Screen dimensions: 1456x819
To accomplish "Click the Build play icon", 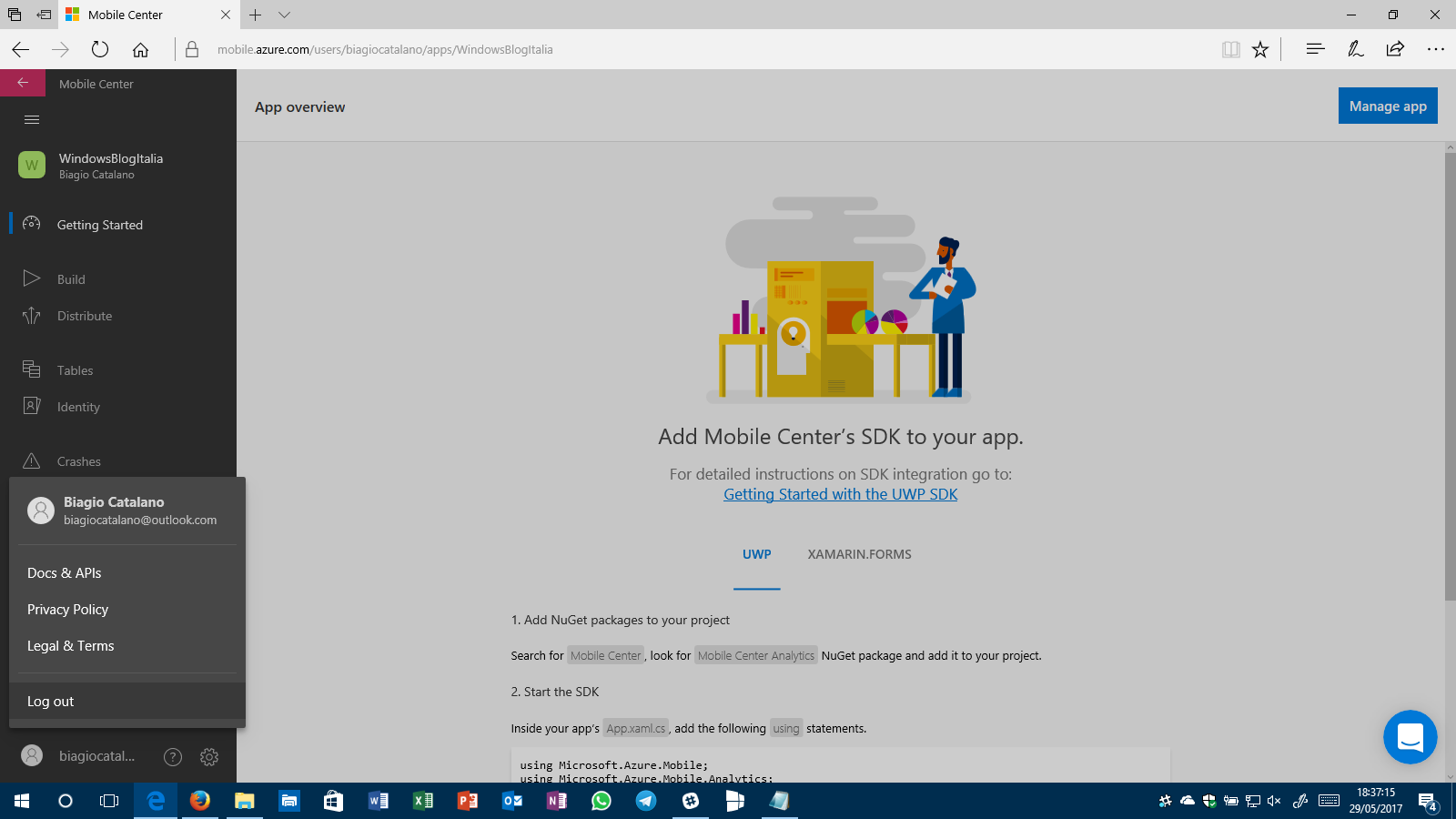I will point(32,278).
